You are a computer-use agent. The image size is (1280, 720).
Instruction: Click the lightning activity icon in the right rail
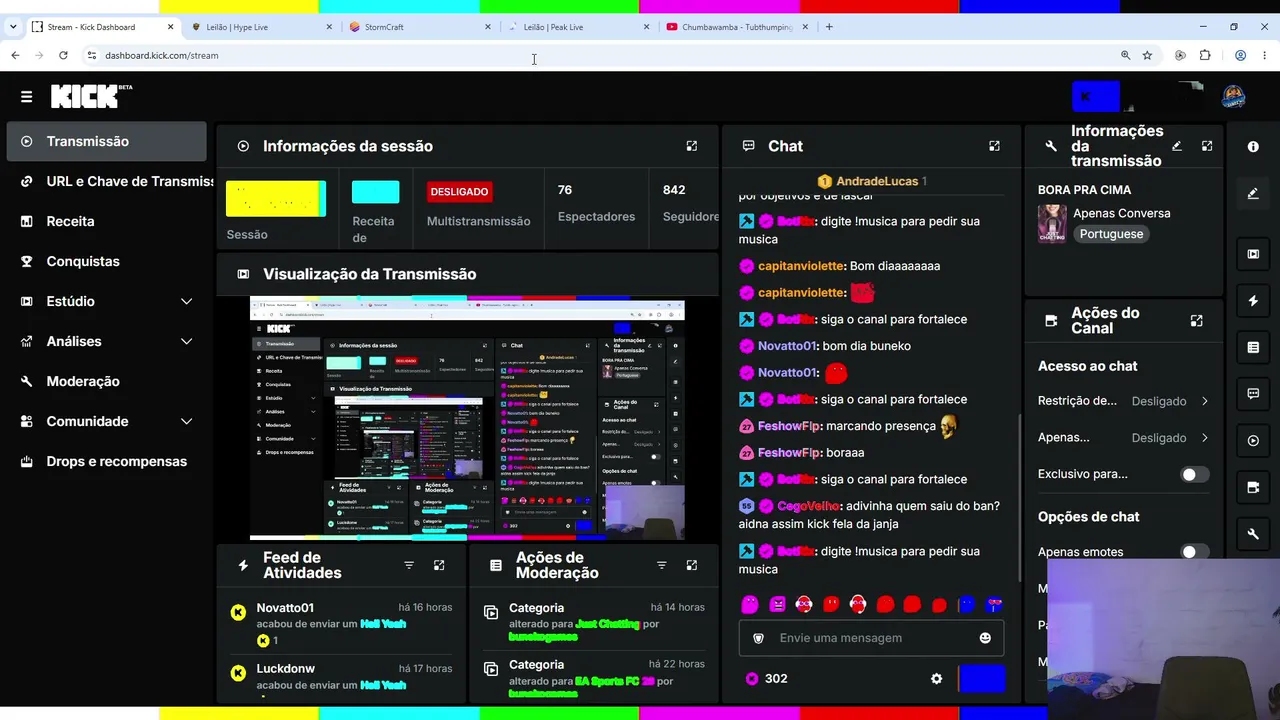point(1253,301)
